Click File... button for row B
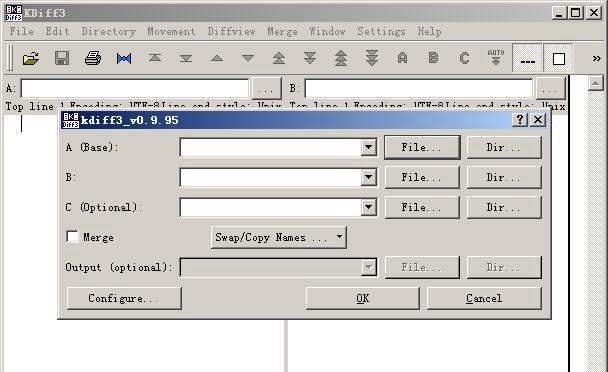This screenshot has width=608, height=372. coord(422,177)
